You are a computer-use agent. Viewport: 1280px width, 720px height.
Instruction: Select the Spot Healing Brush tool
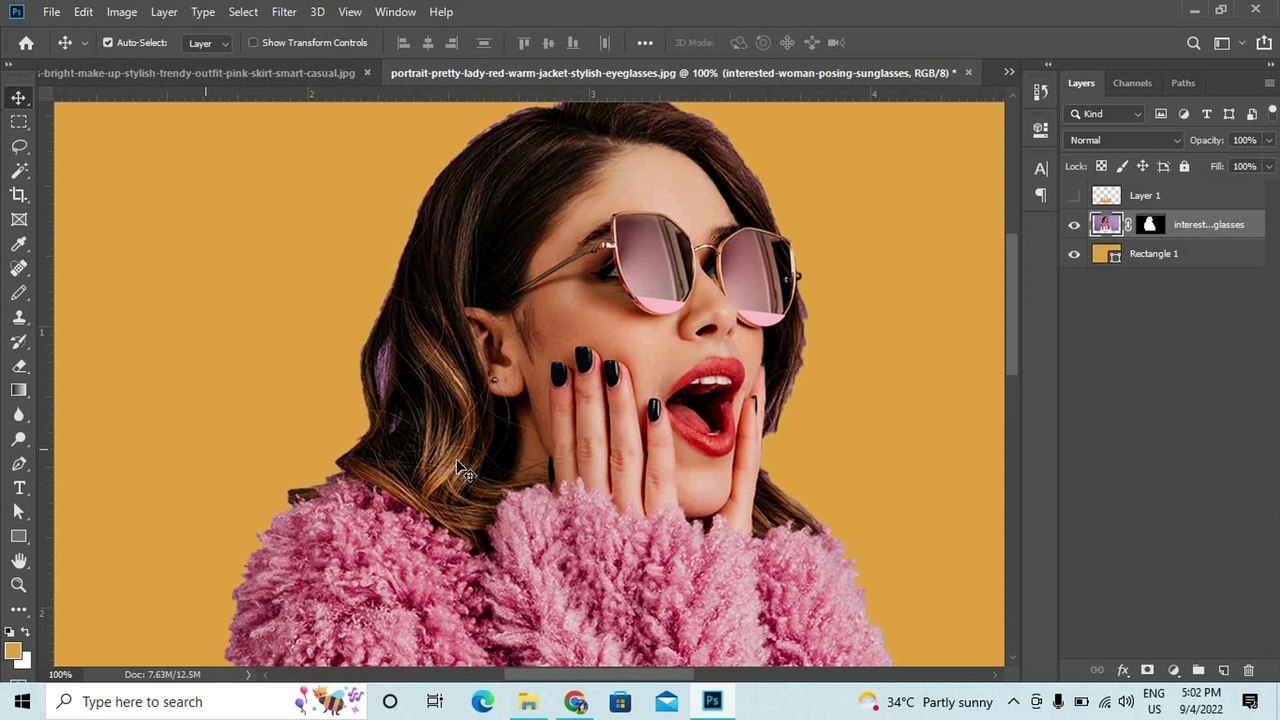[19, 268]
